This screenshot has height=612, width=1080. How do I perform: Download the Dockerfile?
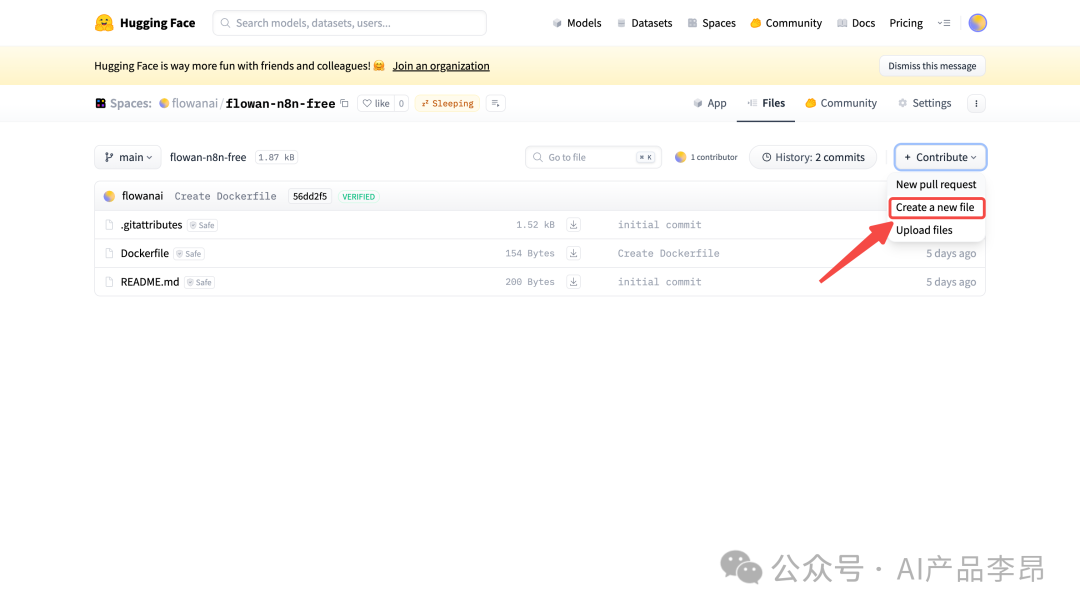pyautogui.click(x=573, y=253)
